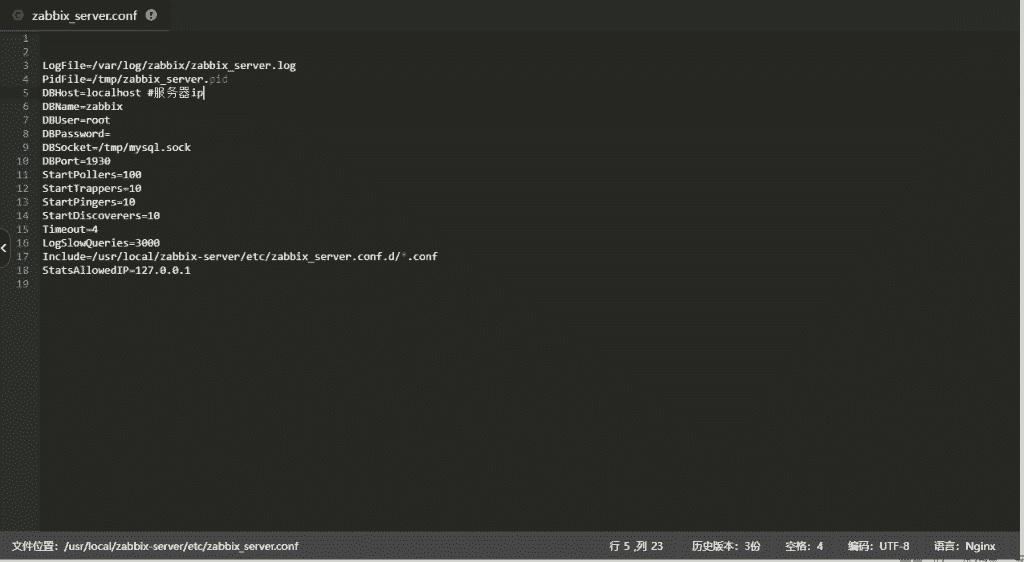This screenshot has width=1024, height=562.
Task: Open the 历史版本: 3份 history list
Action: coord(726,546)
